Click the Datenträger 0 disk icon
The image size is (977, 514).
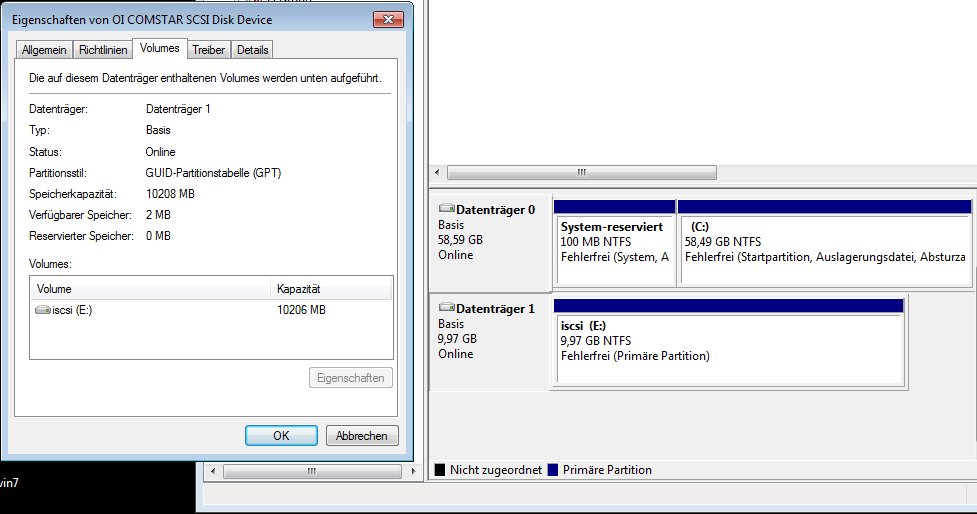(446, 208)
